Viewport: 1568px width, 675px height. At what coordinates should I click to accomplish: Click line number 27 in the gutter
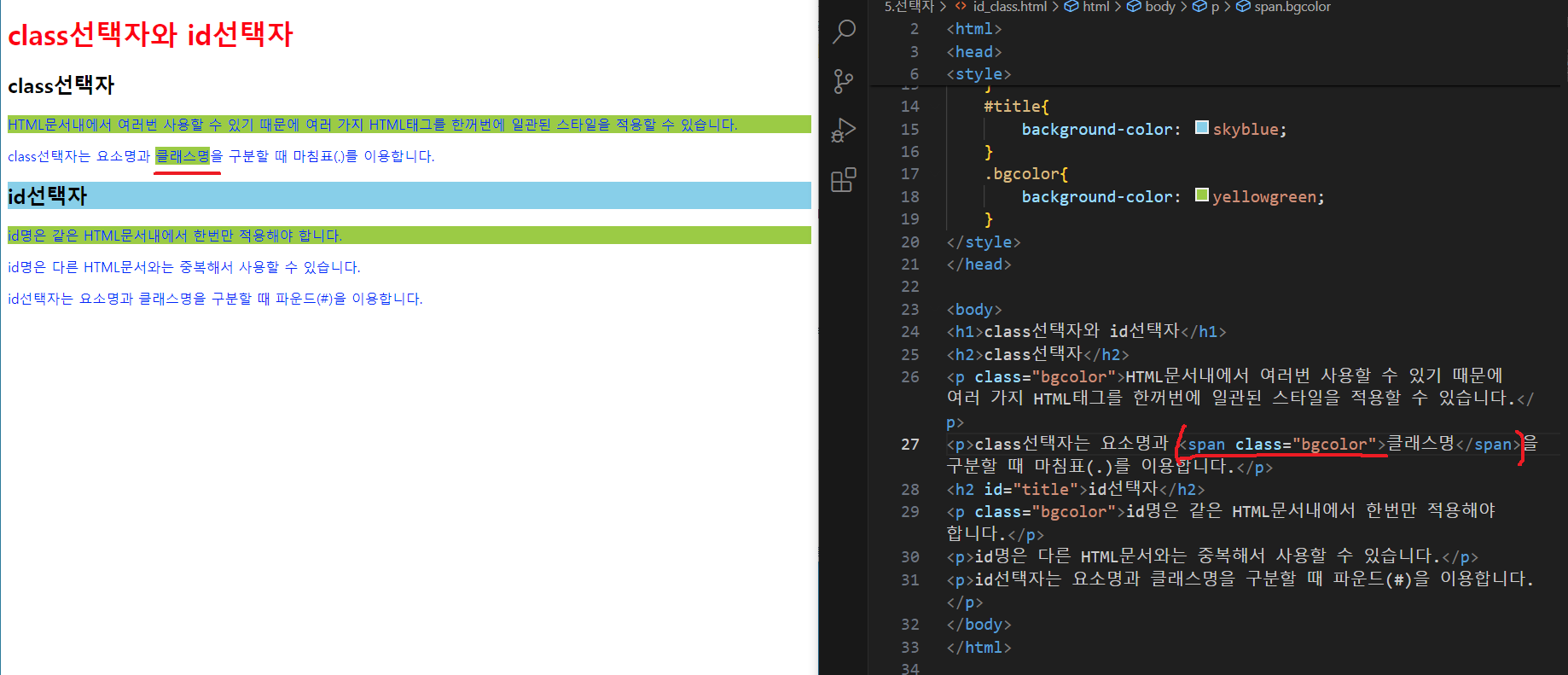(910, 445)
